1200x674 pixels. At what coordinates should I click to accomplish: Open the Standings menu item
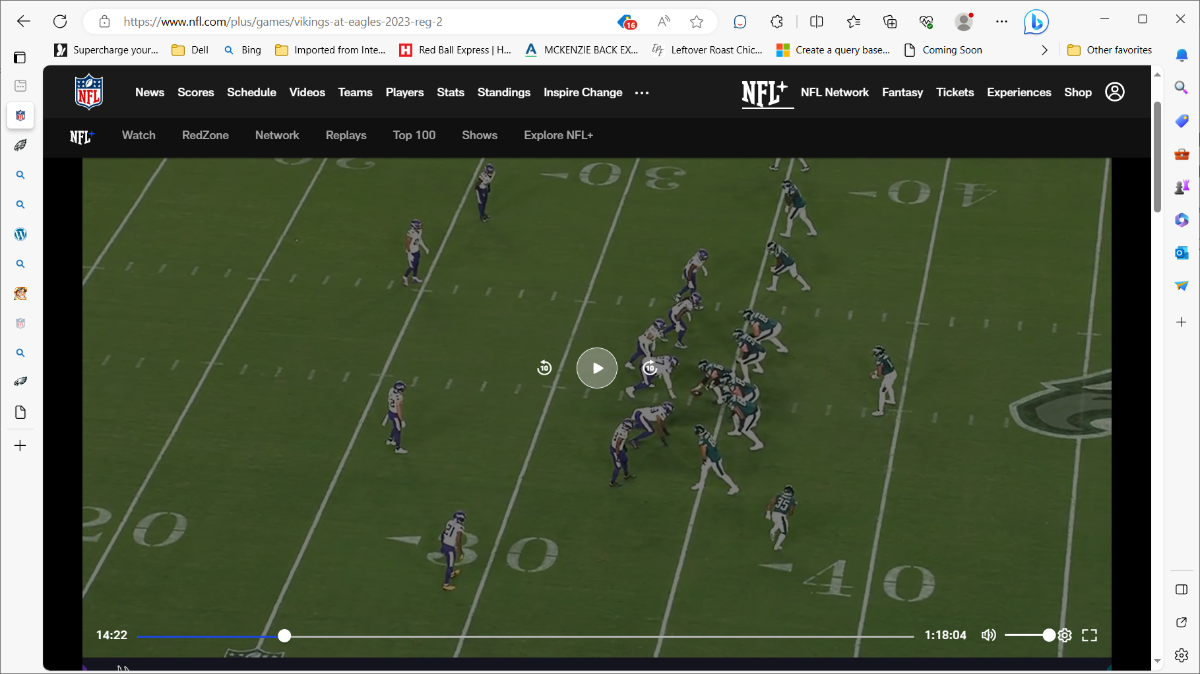504,92
